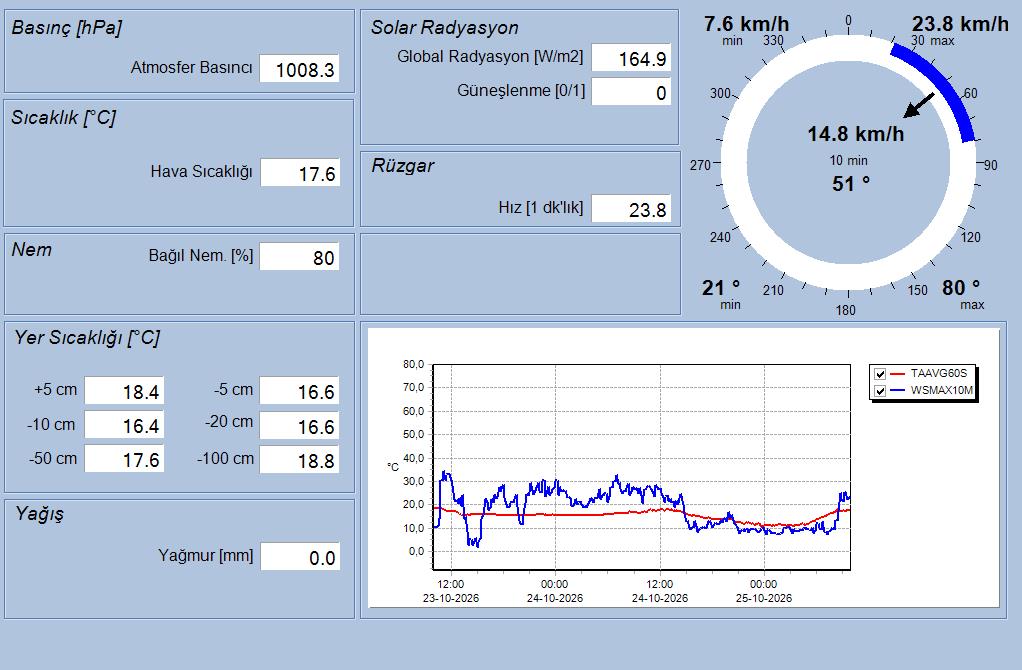Select the Hava Sıcaklığı value field
The width and height of the screenshot is (1022, 670).
300,173
